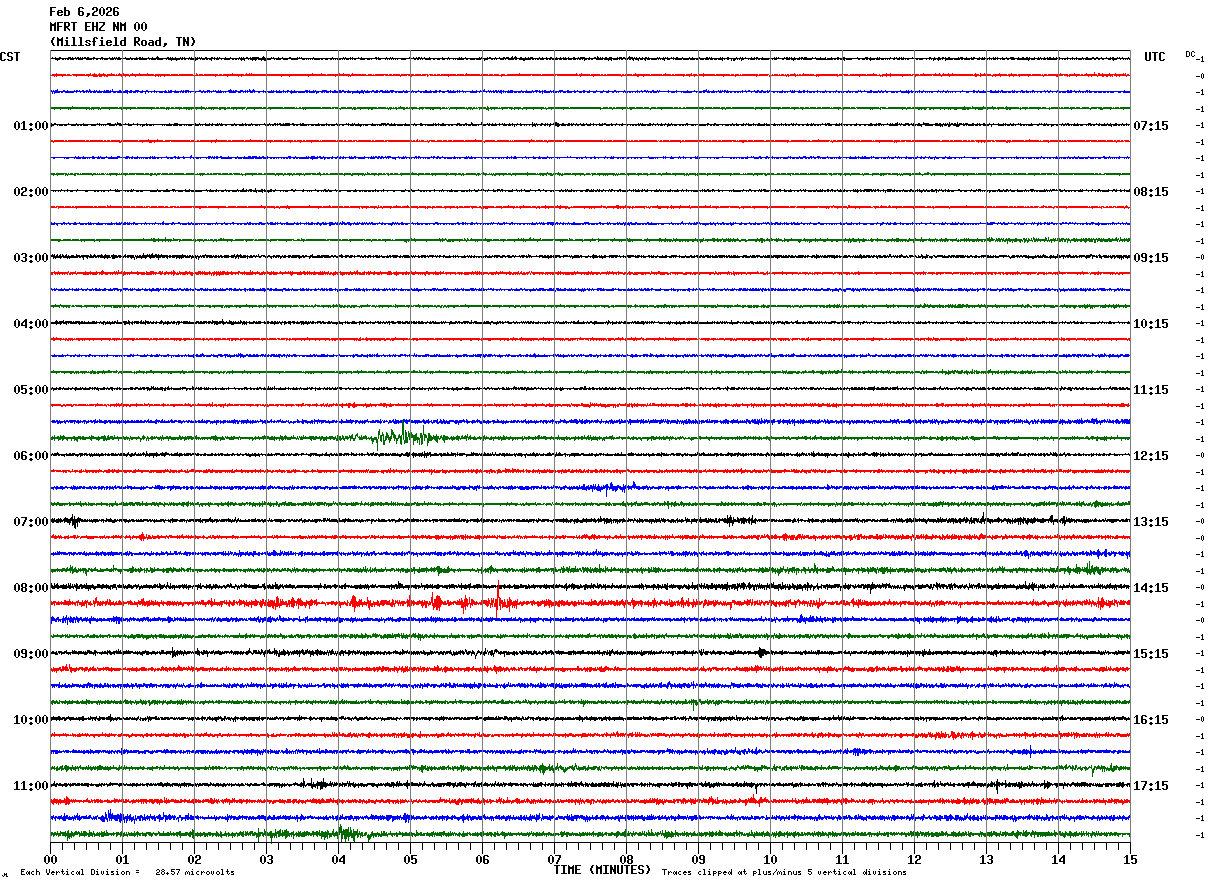
Task: Select the '10:00' CST row label
Action: (x=30, y=720)
